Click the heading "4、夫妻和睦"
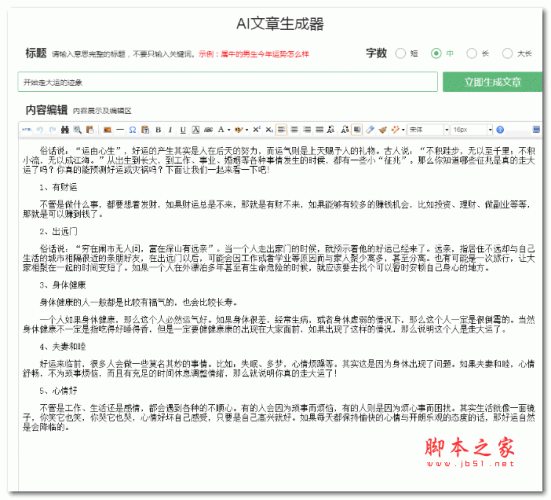Image resolution: width=551 pixels, height=500 pixels. pyautogui.click(x=63, y=347)
